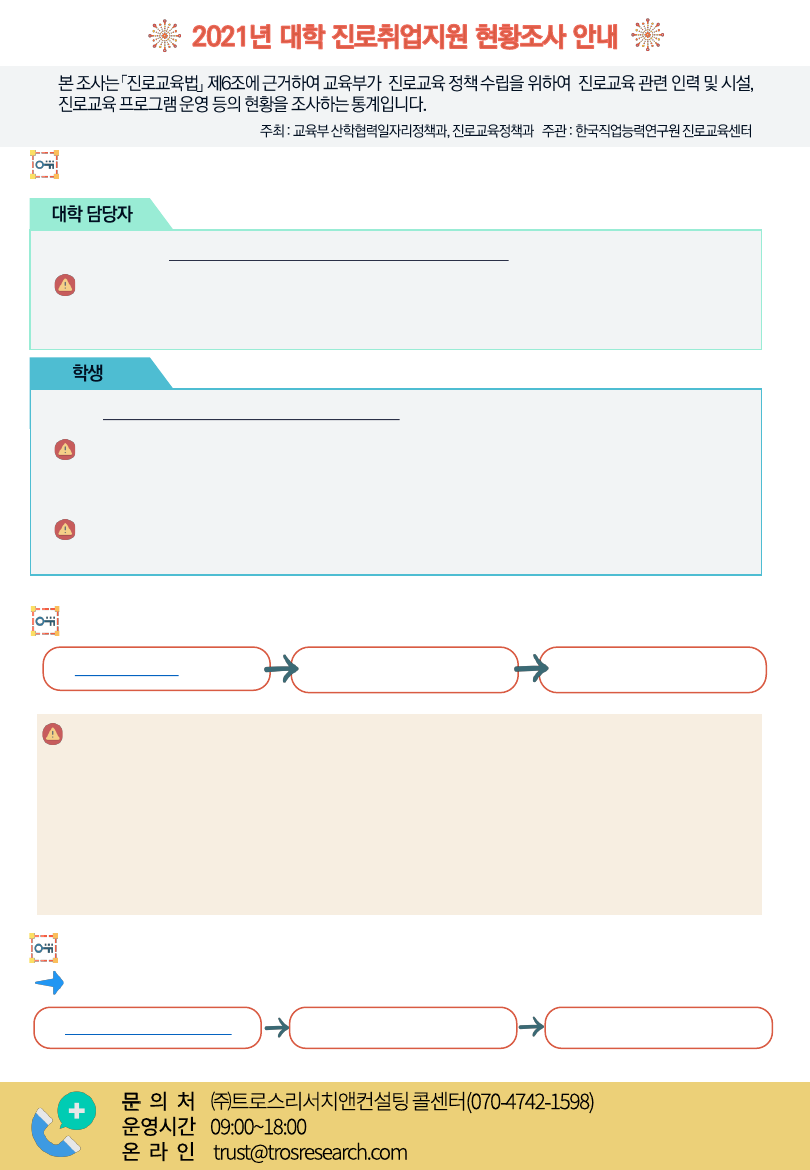
Task: Click the key icon above 대학 담당자
Action: pyautogui.click(x=45, y=164)
